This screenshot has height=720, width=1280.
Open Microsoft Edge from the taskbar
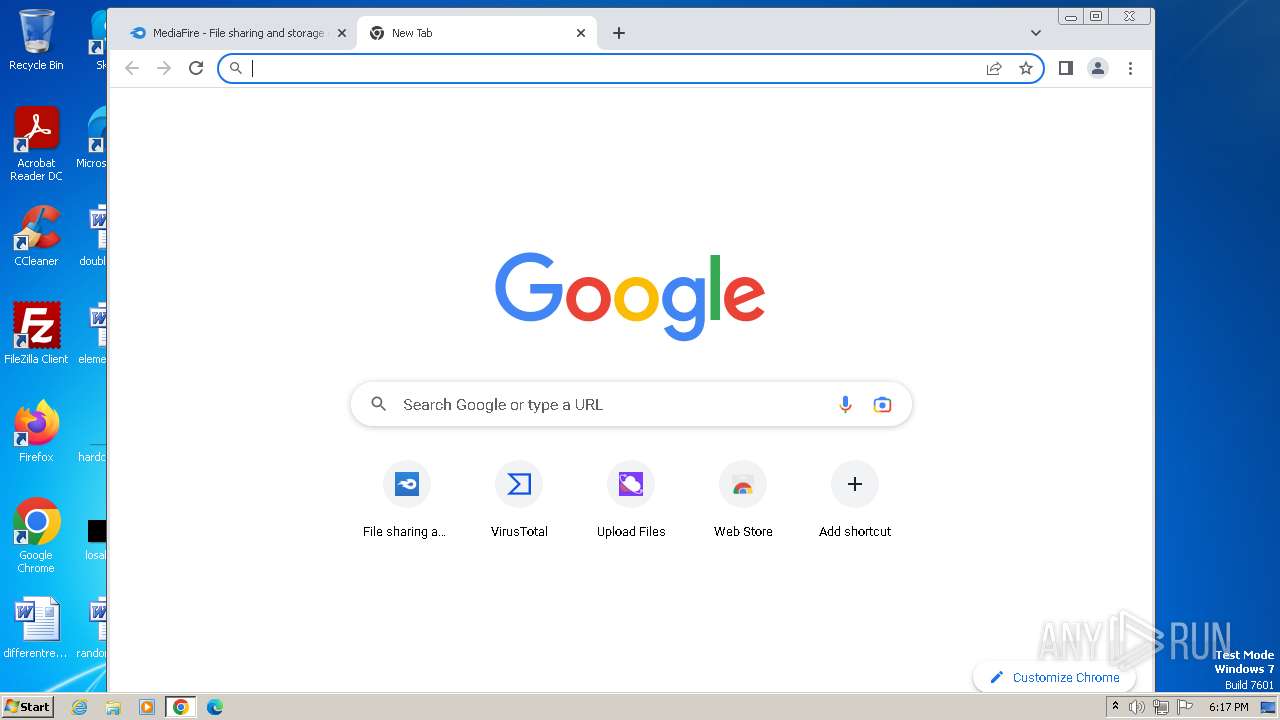[215, 707]
